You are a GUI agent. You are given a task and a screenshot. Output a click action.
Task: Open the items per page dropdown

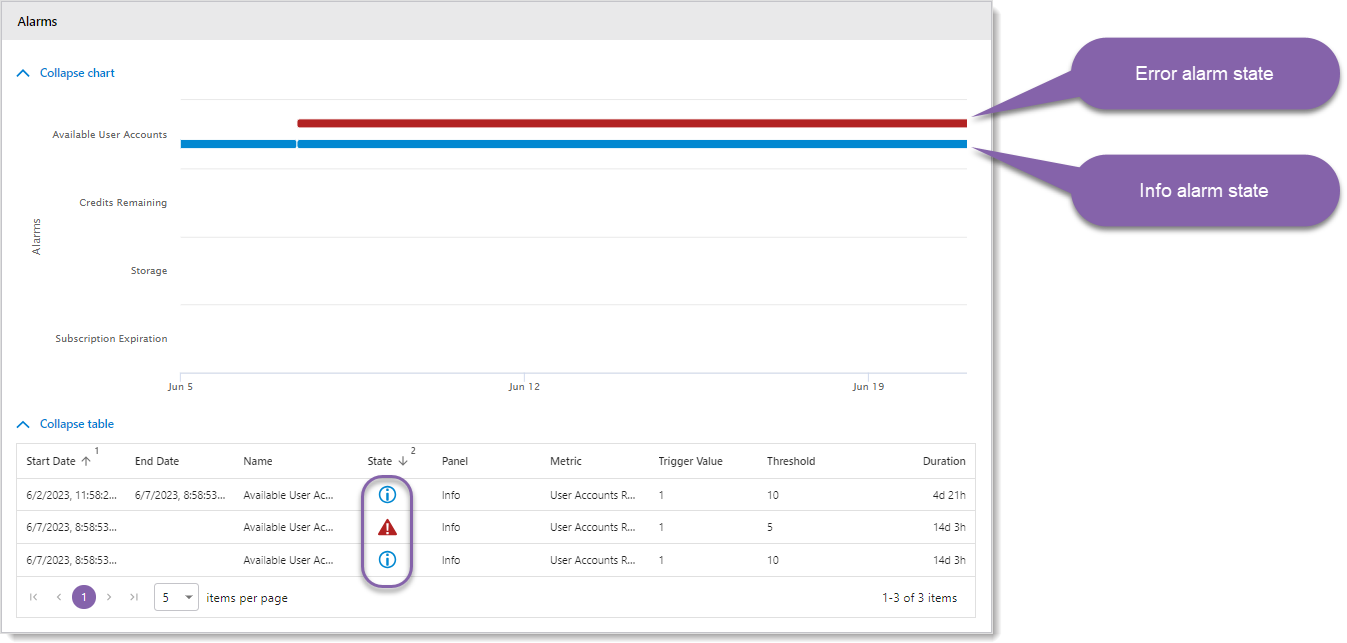(176, 596)
